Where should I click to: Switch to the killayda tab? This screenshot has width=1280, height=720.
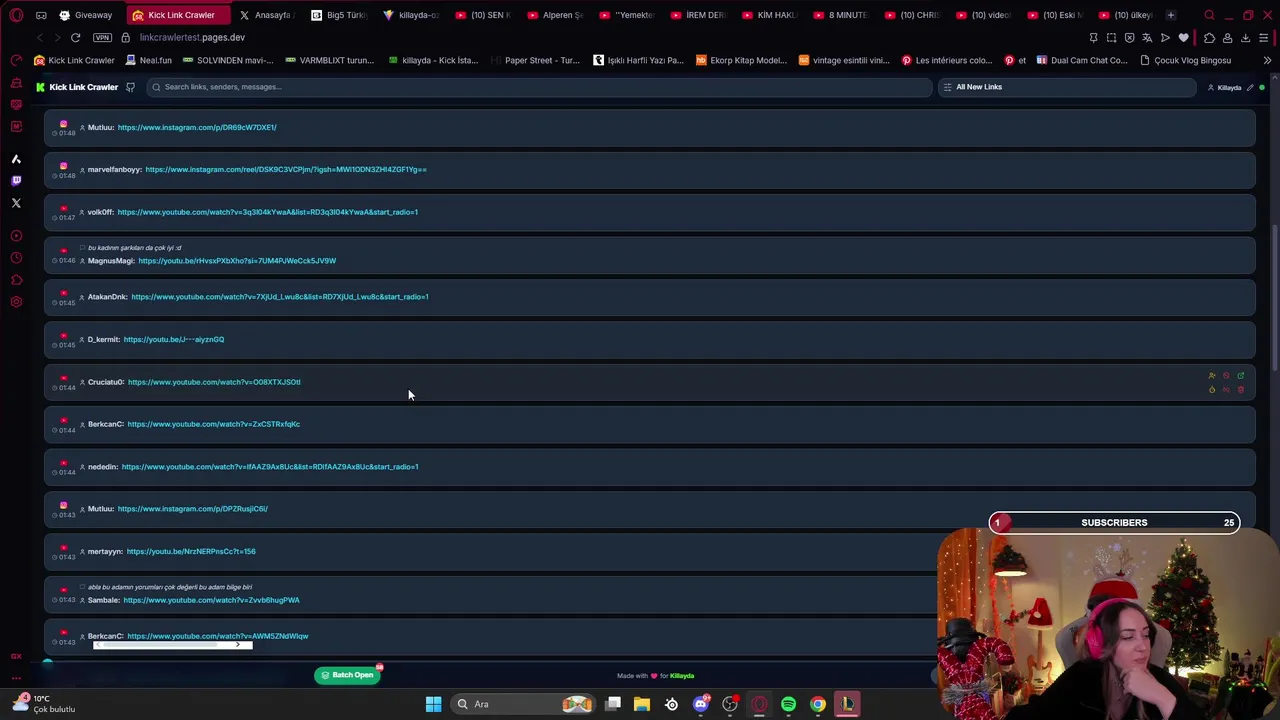click(x=411, y=15)
